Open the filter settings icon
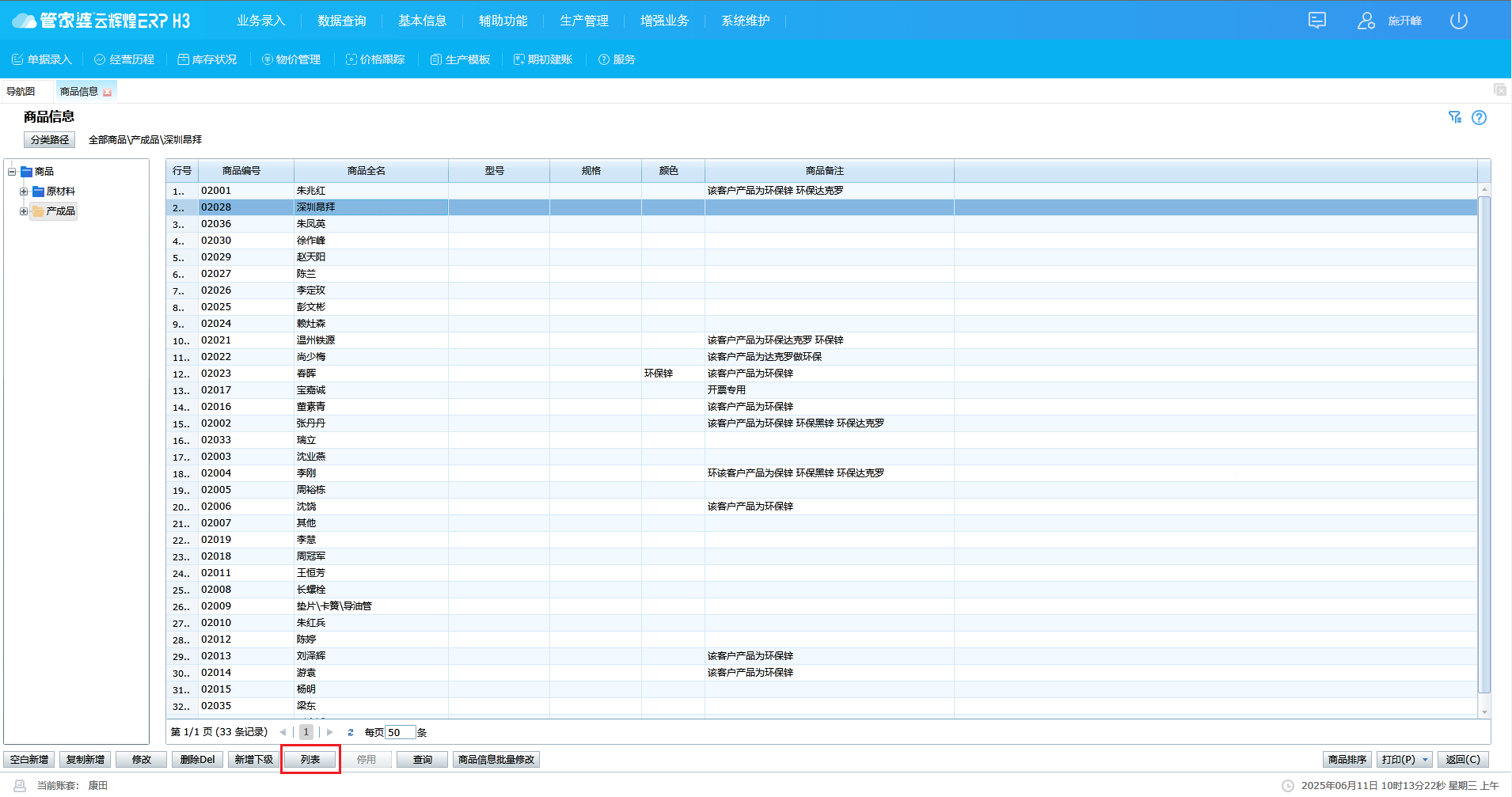The height and width of the screenshot is (797, 1512). click(x=1454, y=117)
